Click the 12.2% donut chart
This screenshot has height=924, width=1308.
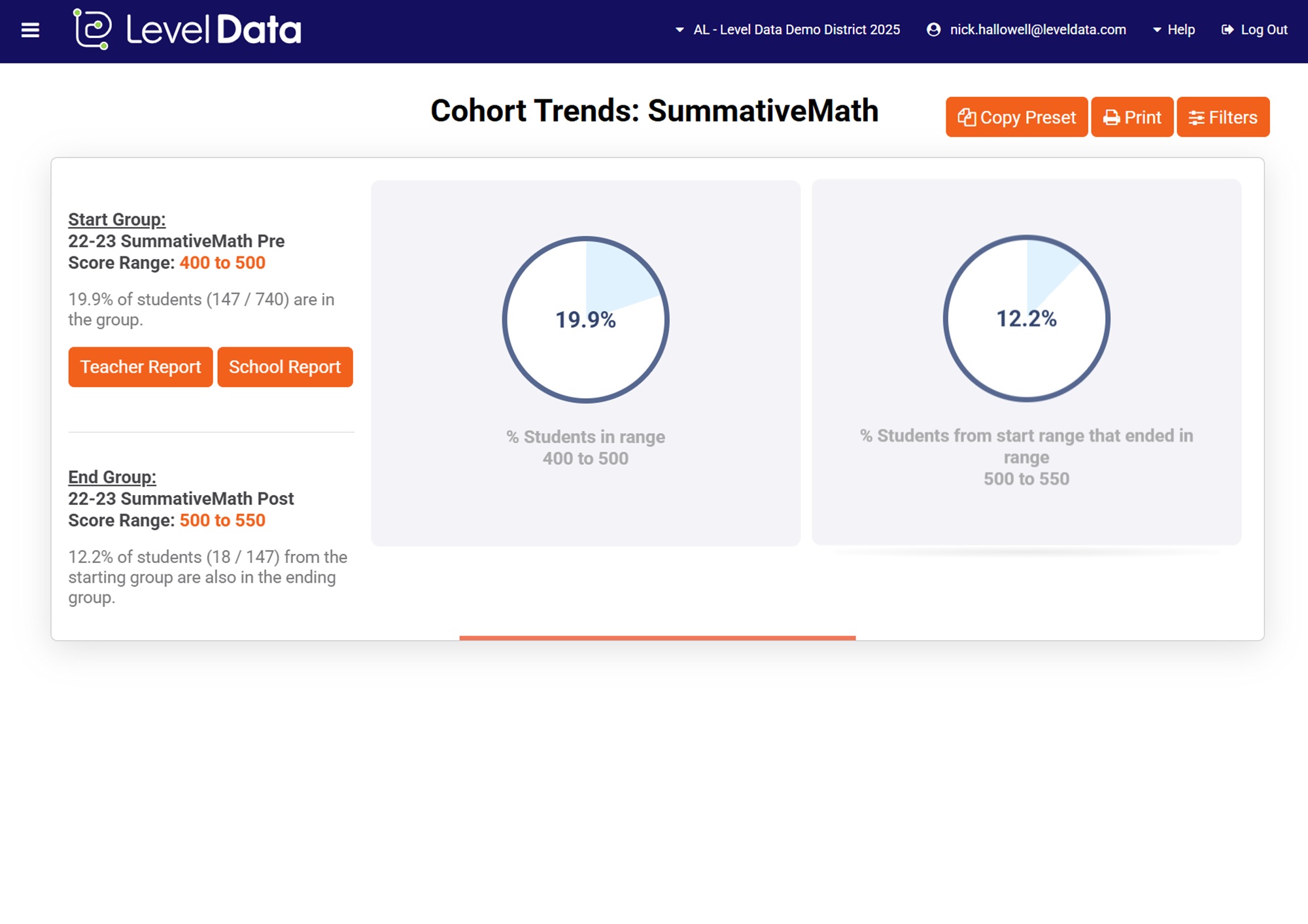[1026, 318]
